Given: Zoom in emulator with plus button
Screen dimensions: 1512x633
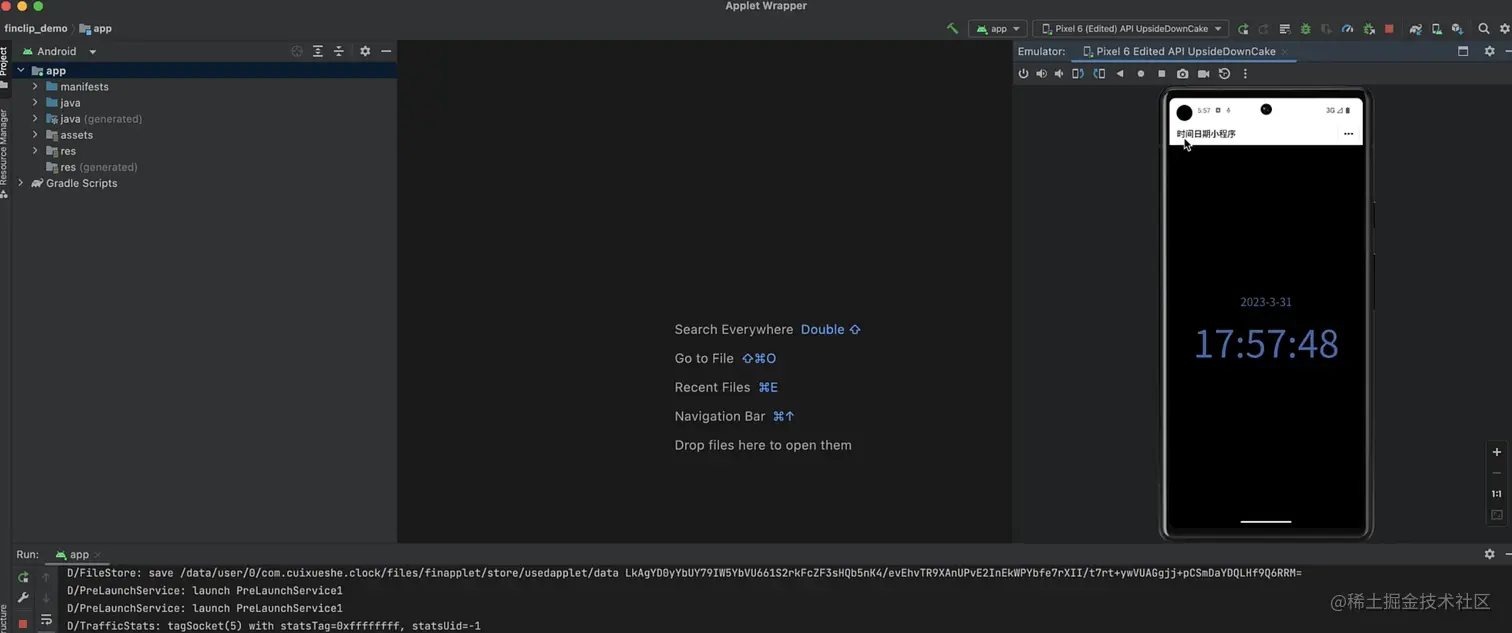Looking at the screenshot, I should (1497, 452).
